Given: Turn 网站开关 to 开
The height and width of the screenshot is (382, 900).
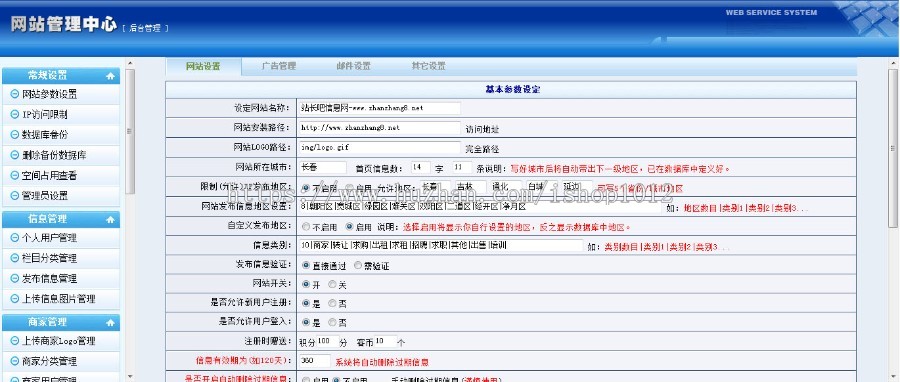Looking at the screenshot, I should [305, 284].
